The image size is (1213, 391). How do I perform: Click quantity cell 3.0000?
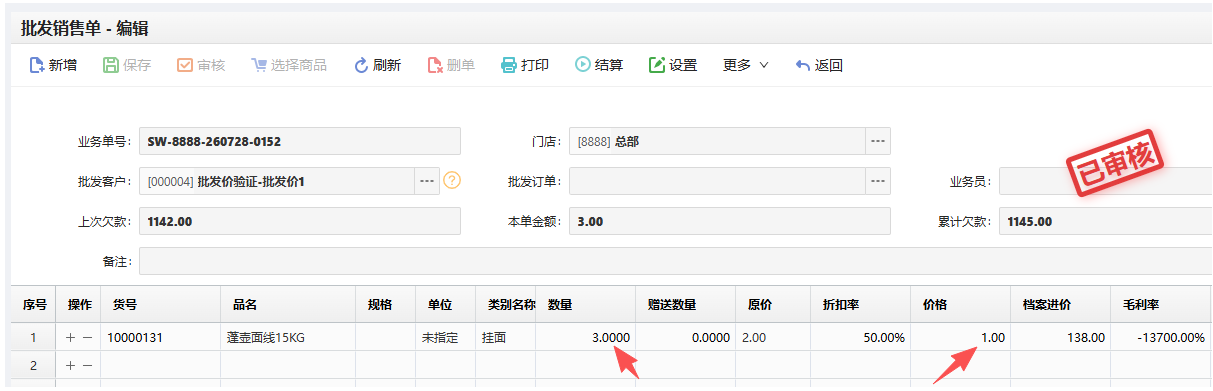coord(585,338)
